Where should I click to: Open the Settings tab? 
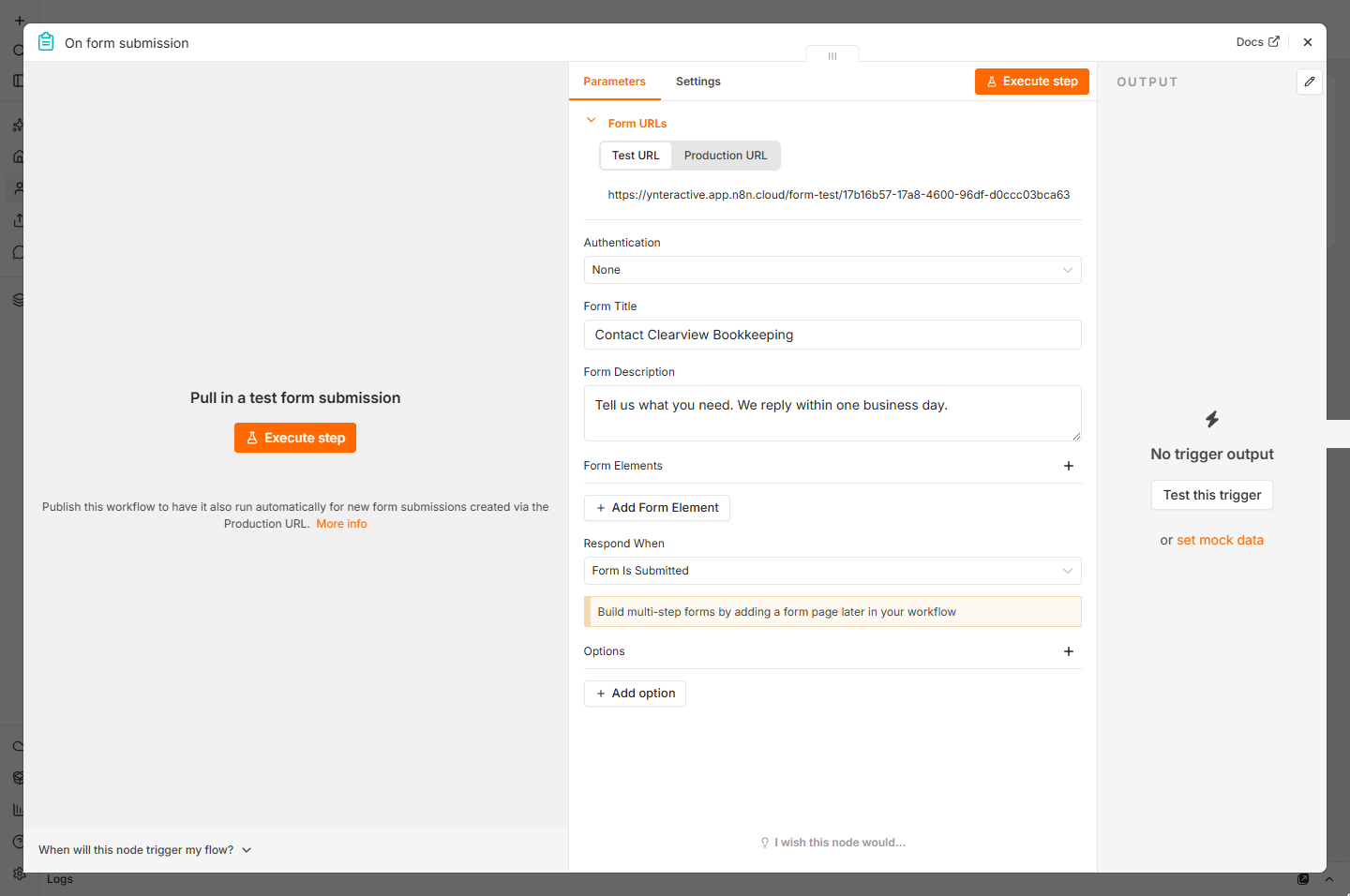pos(698,82)
